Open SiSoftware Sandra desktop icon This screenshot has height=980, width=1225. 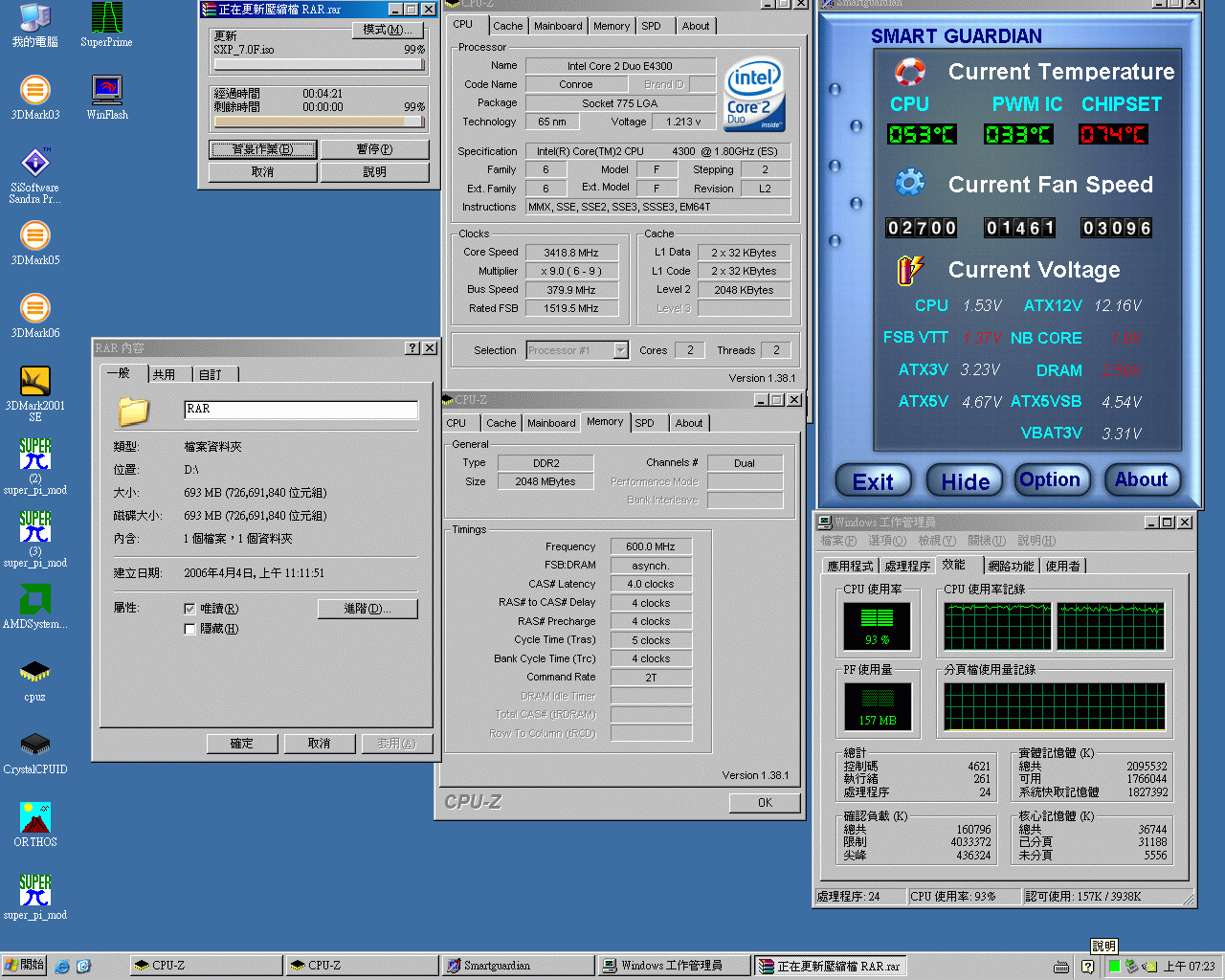[34, 176]
